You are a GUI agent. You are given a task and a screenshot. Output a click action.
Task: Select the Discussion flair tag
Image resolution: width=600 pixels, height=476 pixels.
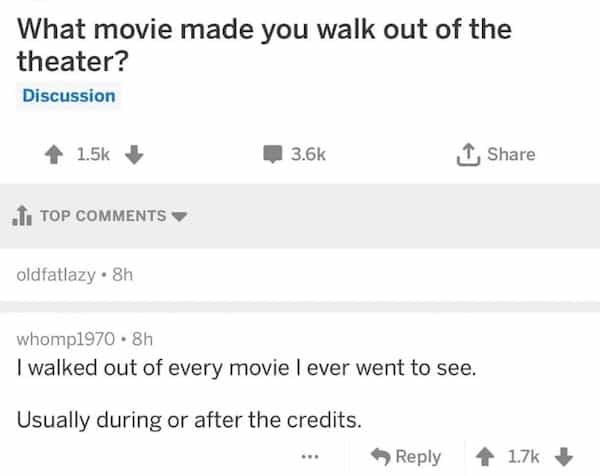coord(69,96)
